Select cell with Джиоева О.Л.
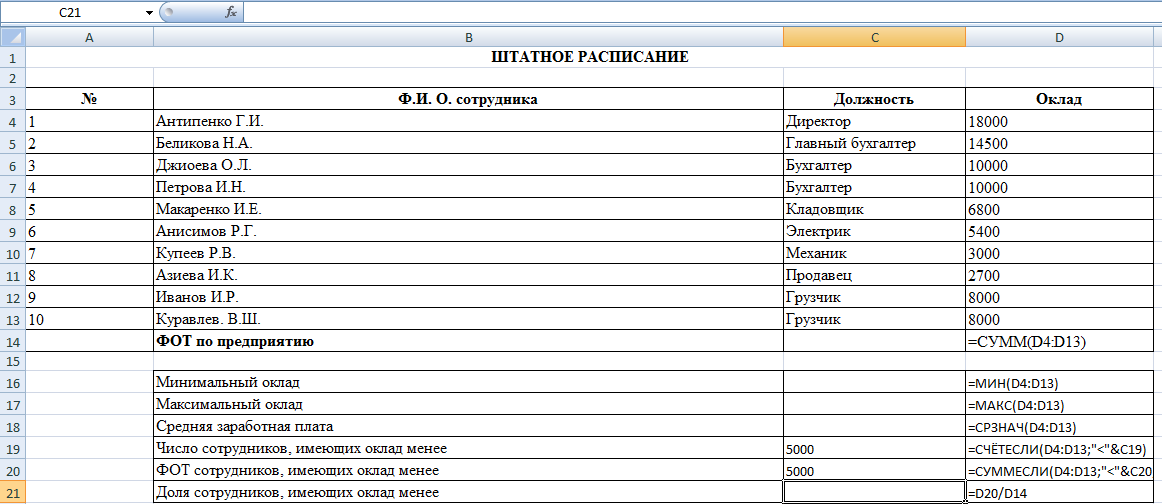The image size is (1162, 504). pyautogui.click(x=468, y=165)
